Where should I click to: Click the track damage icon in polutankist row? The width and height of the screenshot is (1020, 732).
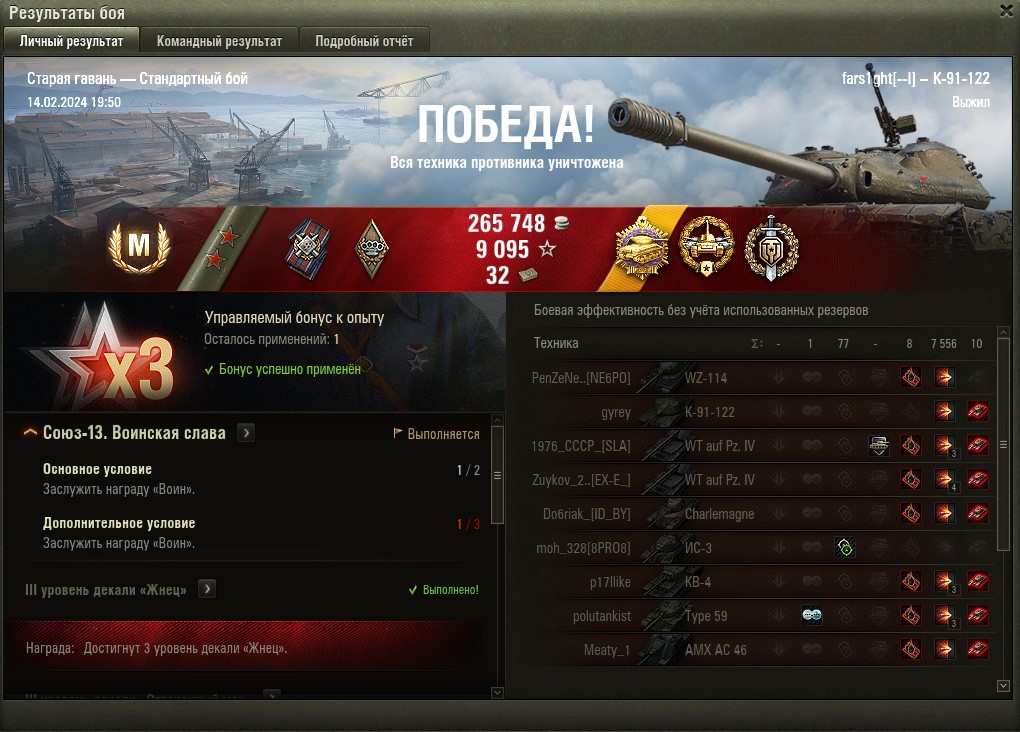pyautogui.click(x=812, y=615)
